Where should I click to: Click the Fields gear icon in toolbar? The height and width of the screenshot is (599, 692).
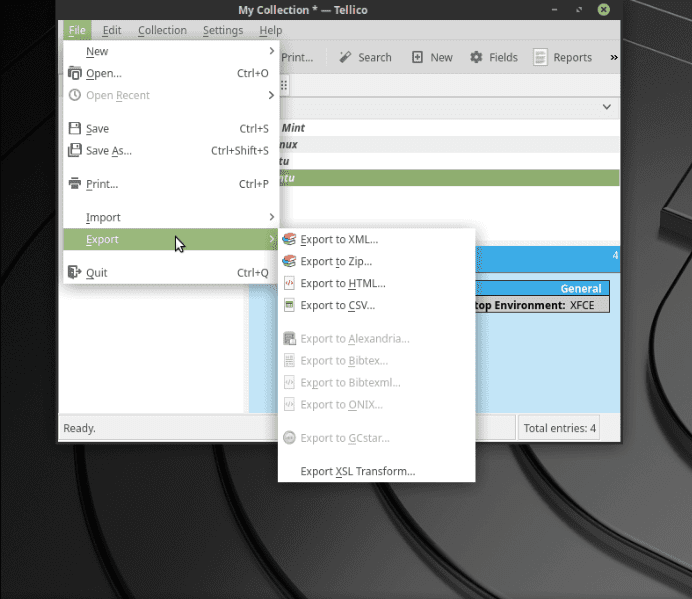476,57
